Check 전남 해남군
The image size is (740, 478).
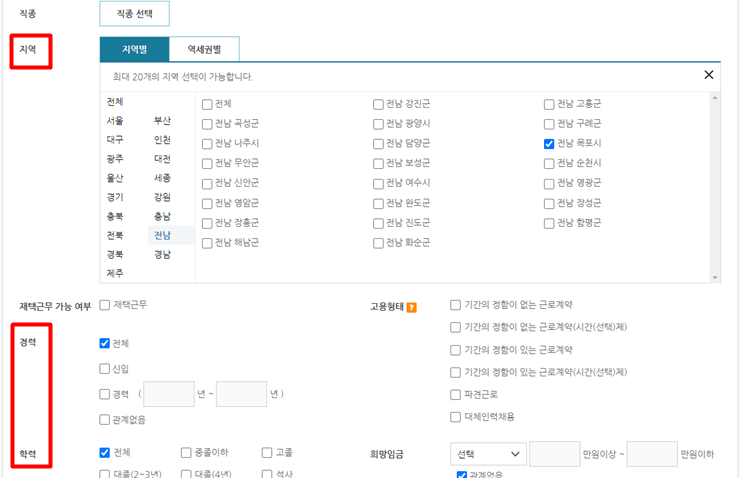pos(207,243)
